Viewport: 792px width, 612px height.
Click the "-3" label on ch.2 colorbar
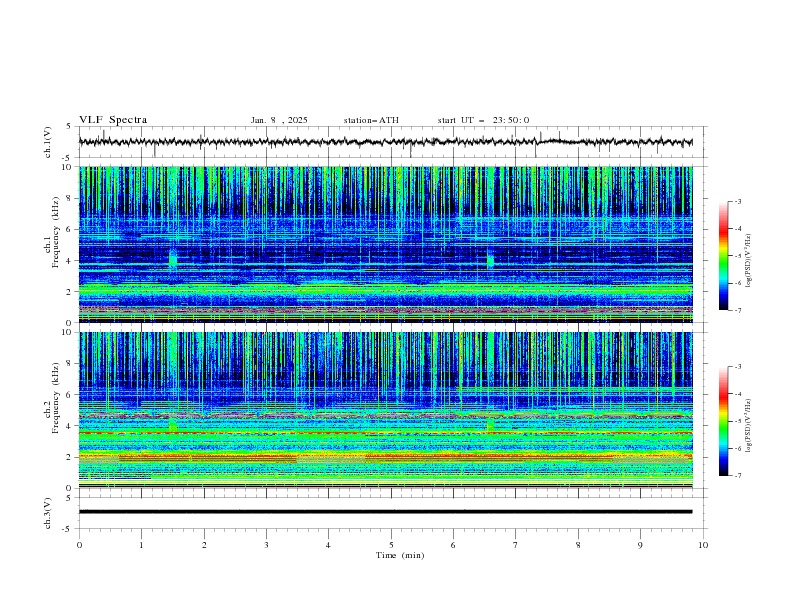737,367
